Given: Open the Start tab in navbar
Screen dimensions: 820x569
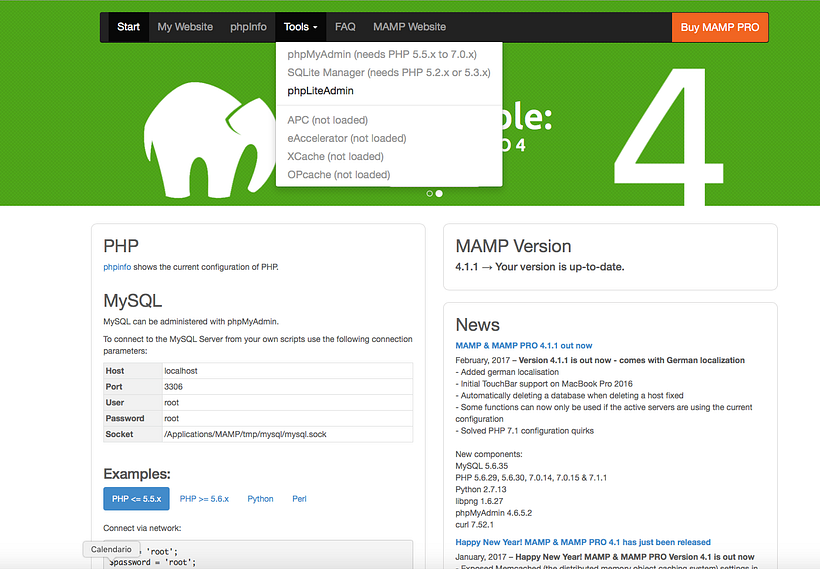Looking at the screenshot, I should 128,27.
